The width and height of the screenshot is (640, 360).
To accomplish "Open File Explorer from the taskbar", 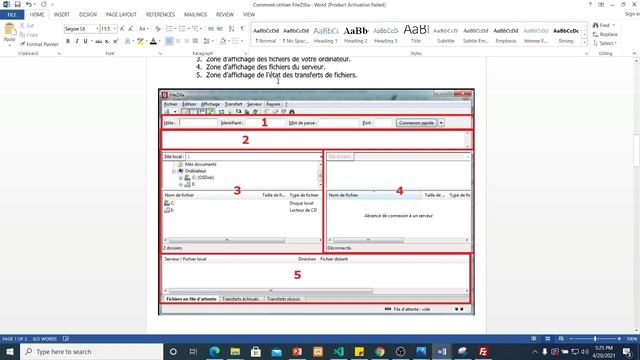I will tap(235, 351).
